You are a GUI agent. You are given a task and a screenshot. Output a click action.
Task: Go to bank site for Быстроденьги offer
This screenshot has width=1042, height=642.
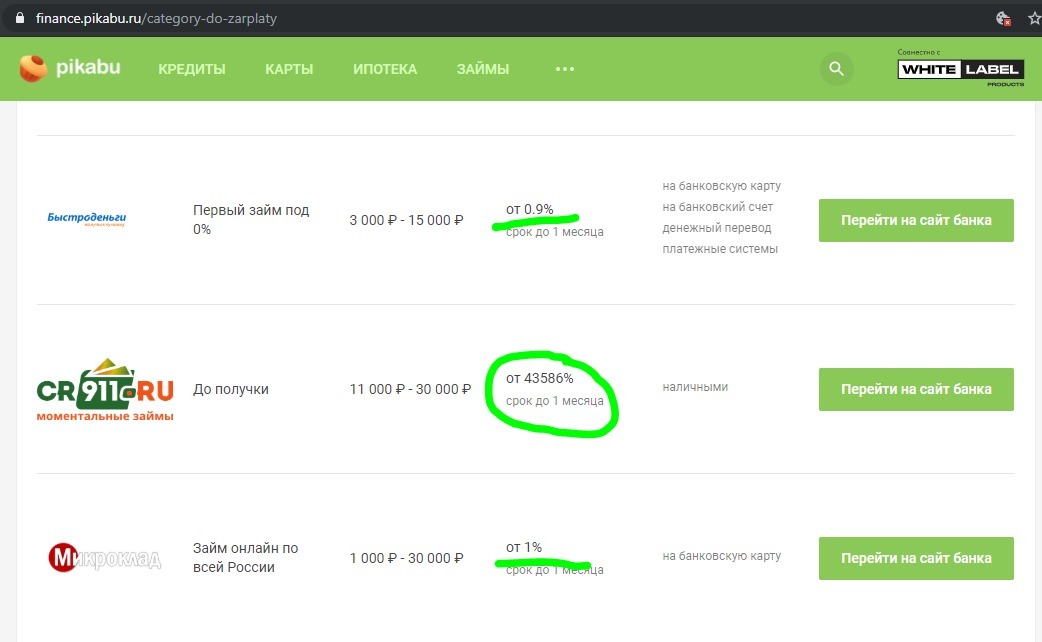pos(916,220)
